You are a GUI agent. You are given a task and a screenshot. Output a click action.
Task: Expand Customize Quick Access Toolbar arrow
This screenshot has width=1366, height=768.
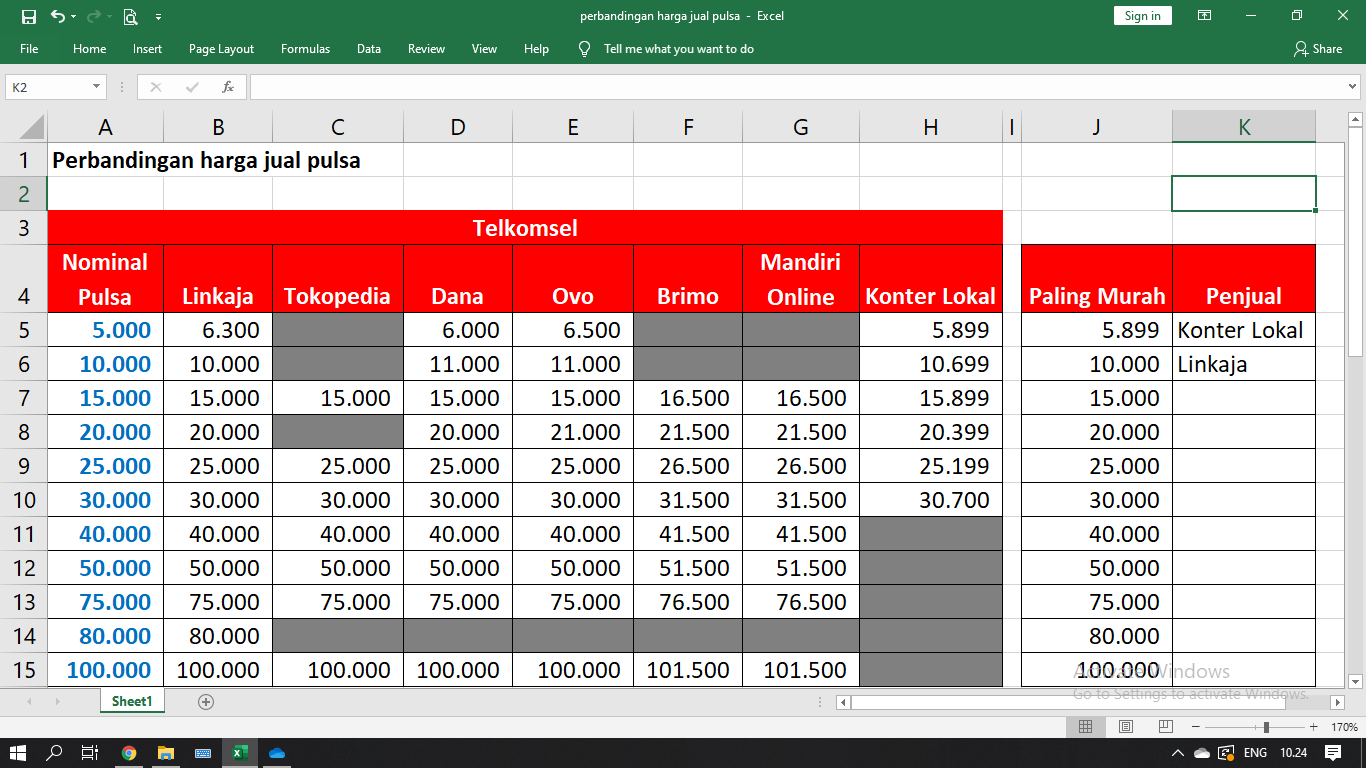point(158,17)
